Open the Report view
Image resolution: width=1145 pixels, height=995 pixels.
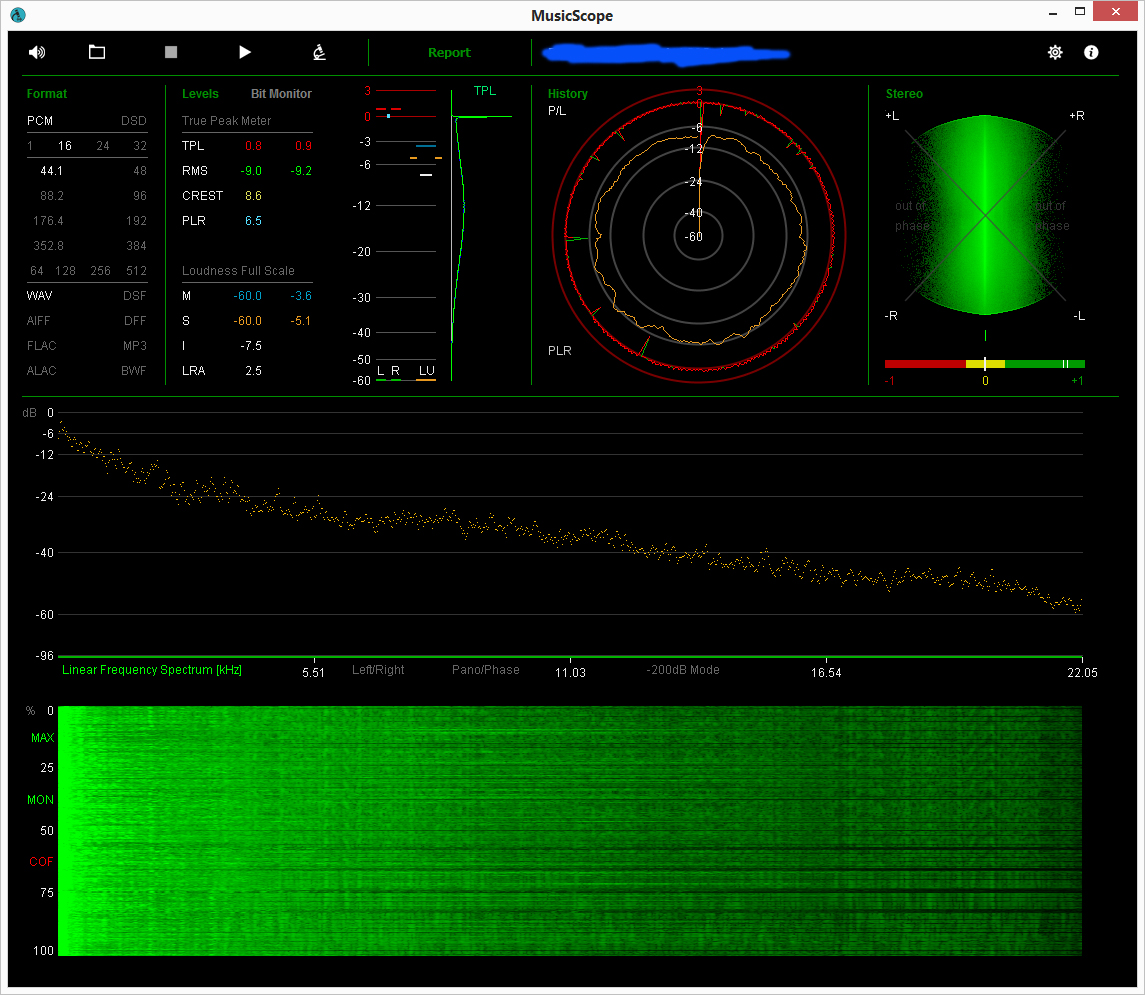click(x=449, y=53)
